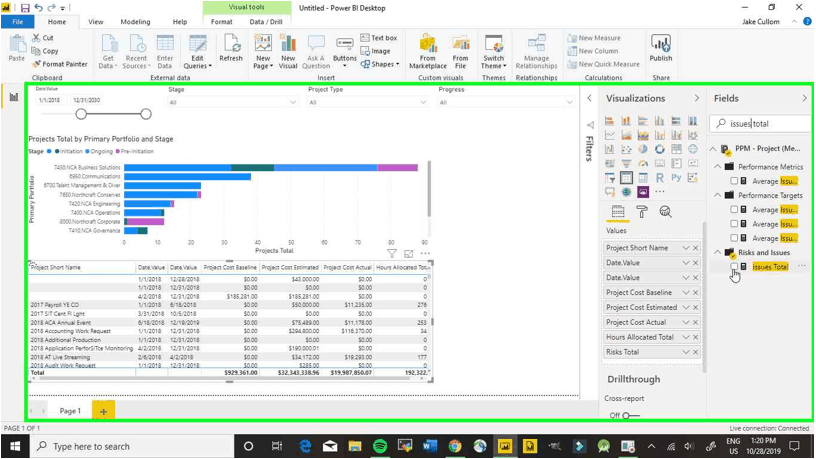The width and height of the screenshot is (816, 459).
Task: Collapse the PPM - Project dataset tree
Action: (x=713, y=149)
